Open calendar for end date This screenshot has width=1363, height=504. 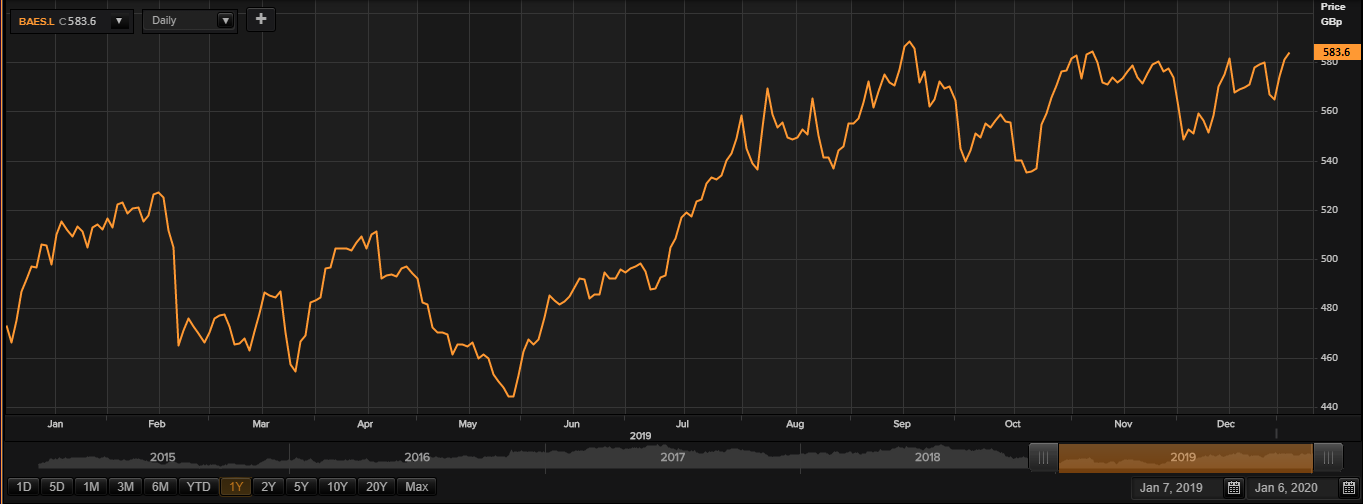[x=1347, y=488]
